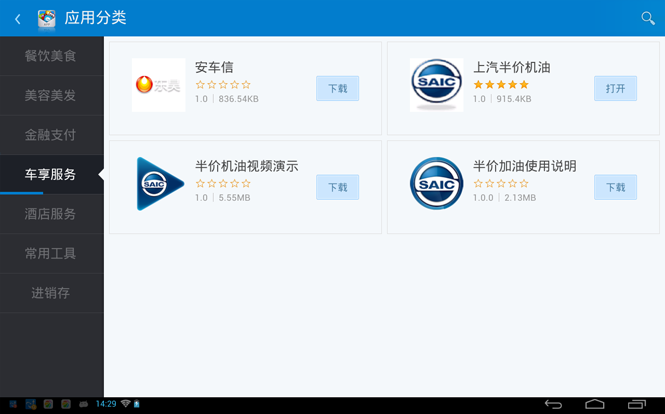Select the 常用工具 category

52,253
